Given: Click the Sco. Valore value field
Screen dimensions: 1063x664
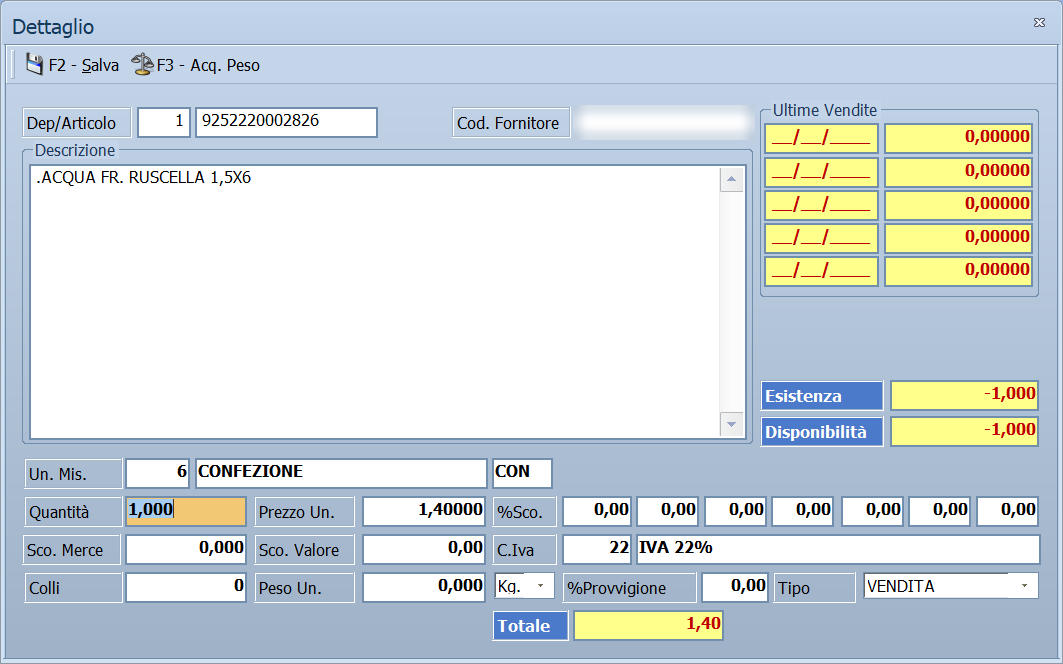Looking at the screenshot, I should tap(424, 549).
